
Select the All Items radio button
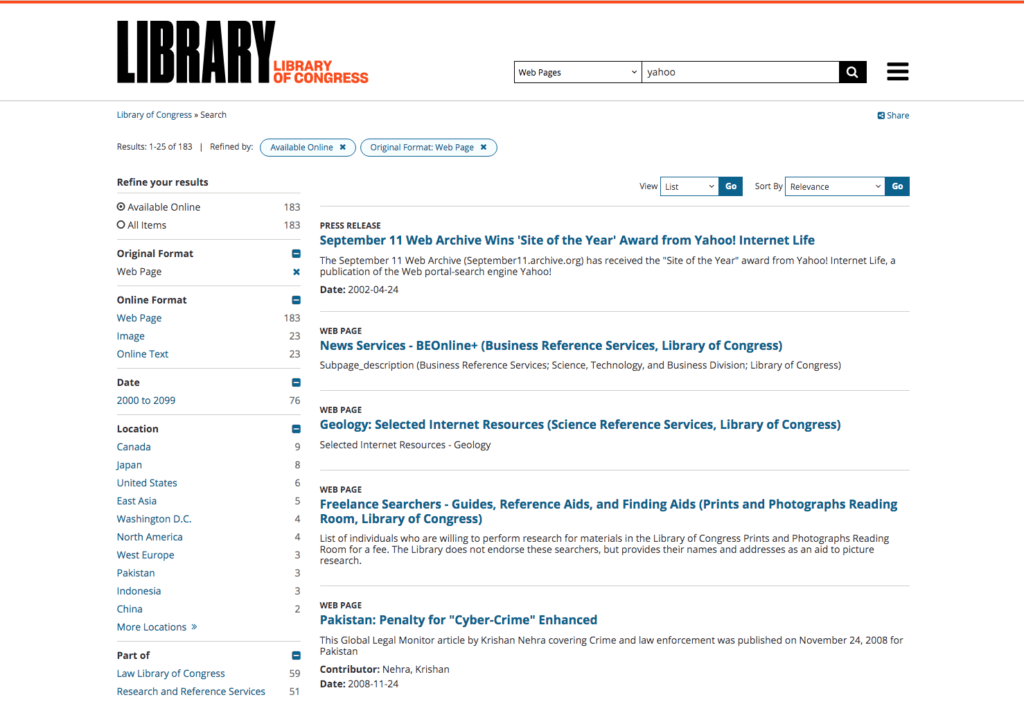point(121,225)
